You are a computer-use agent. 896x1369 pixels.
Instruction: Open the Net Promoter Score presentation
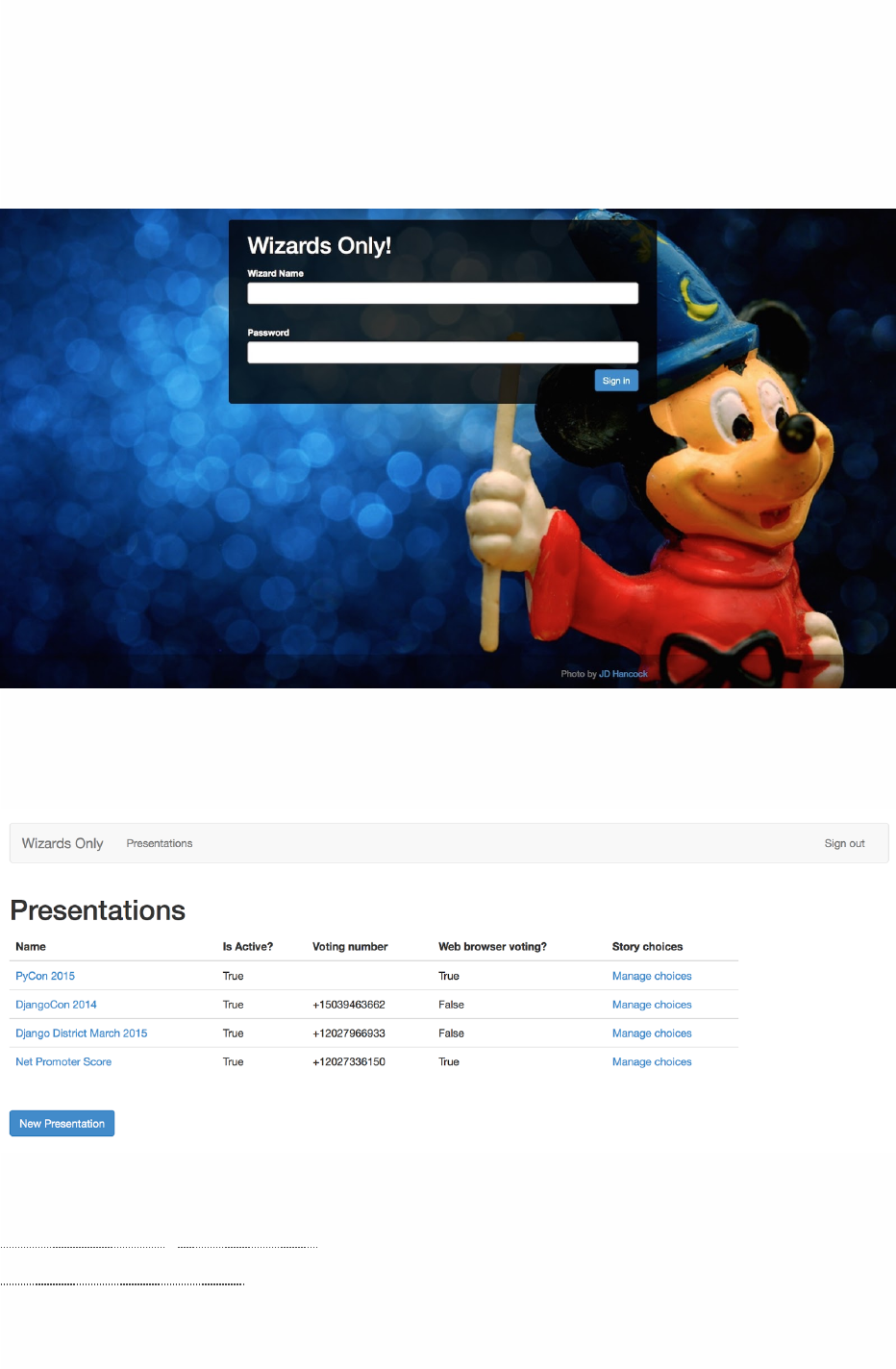63,1062
